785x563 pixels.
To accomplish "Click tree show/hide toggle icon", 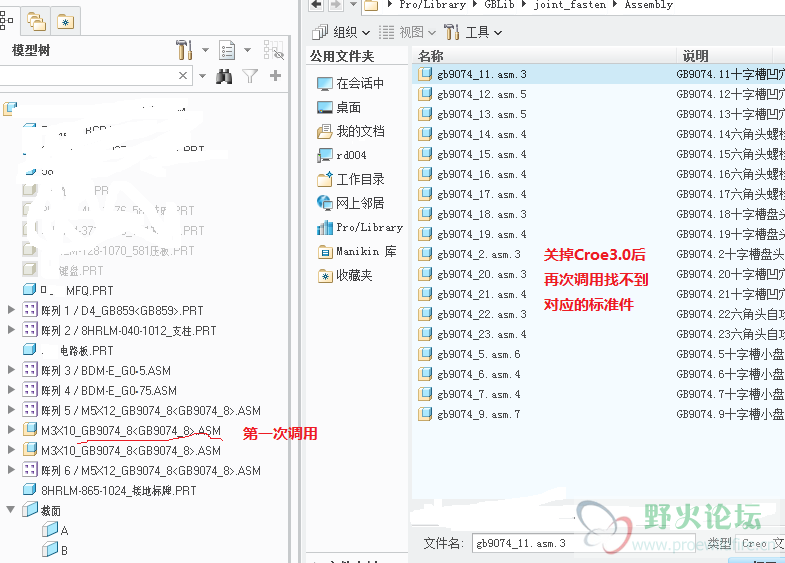I will [273, 50].
